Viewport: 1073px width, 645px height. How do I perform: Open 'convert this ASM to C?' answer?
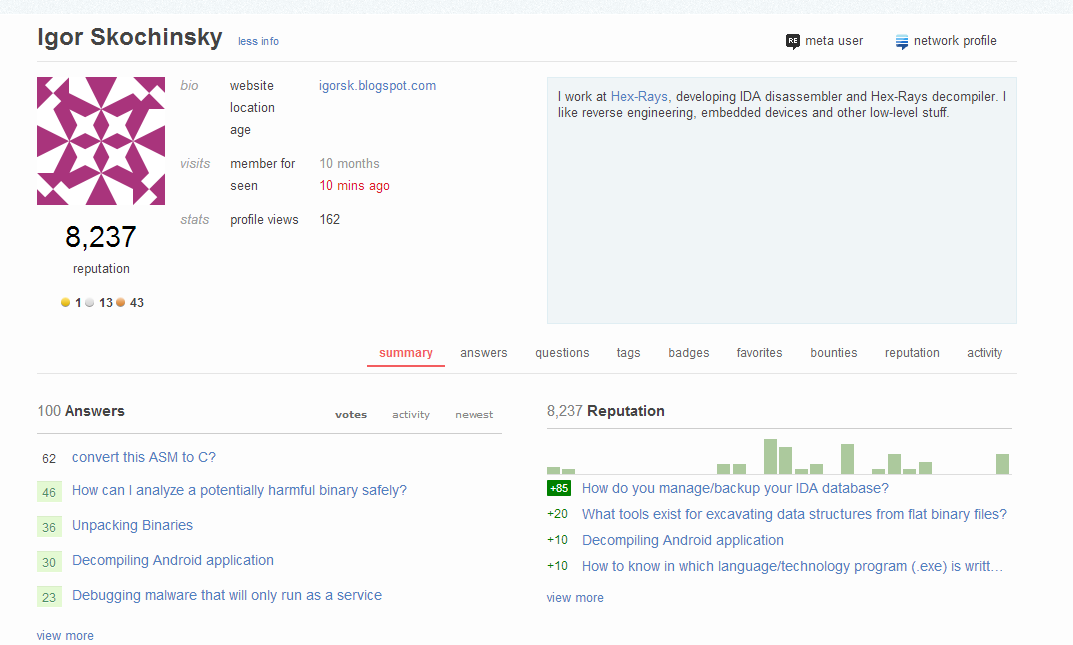[143, 457]
